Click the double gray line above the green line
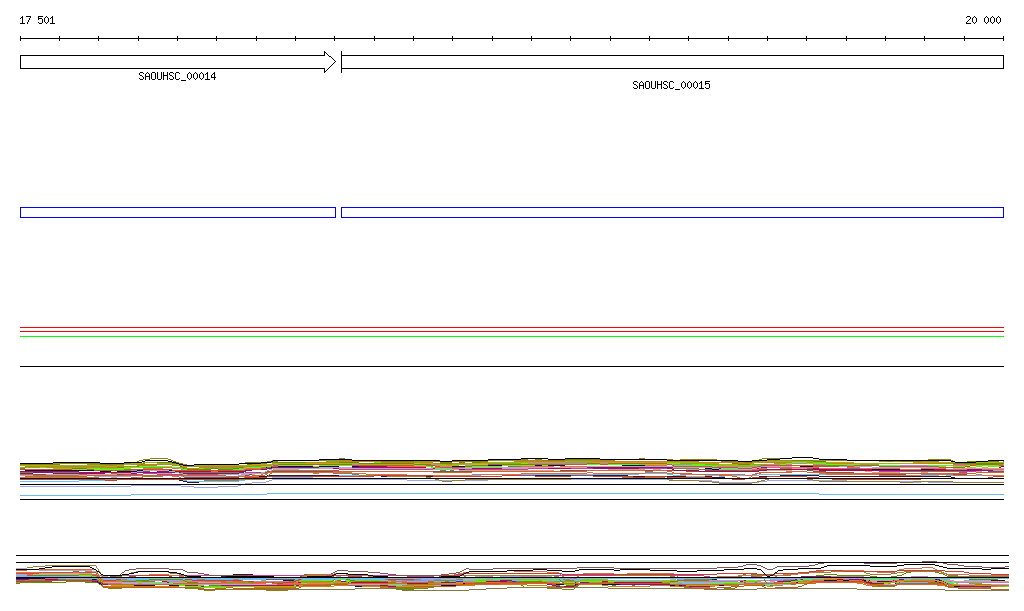Viewport: 1024px width, 611px height. [x=512, y=329]
